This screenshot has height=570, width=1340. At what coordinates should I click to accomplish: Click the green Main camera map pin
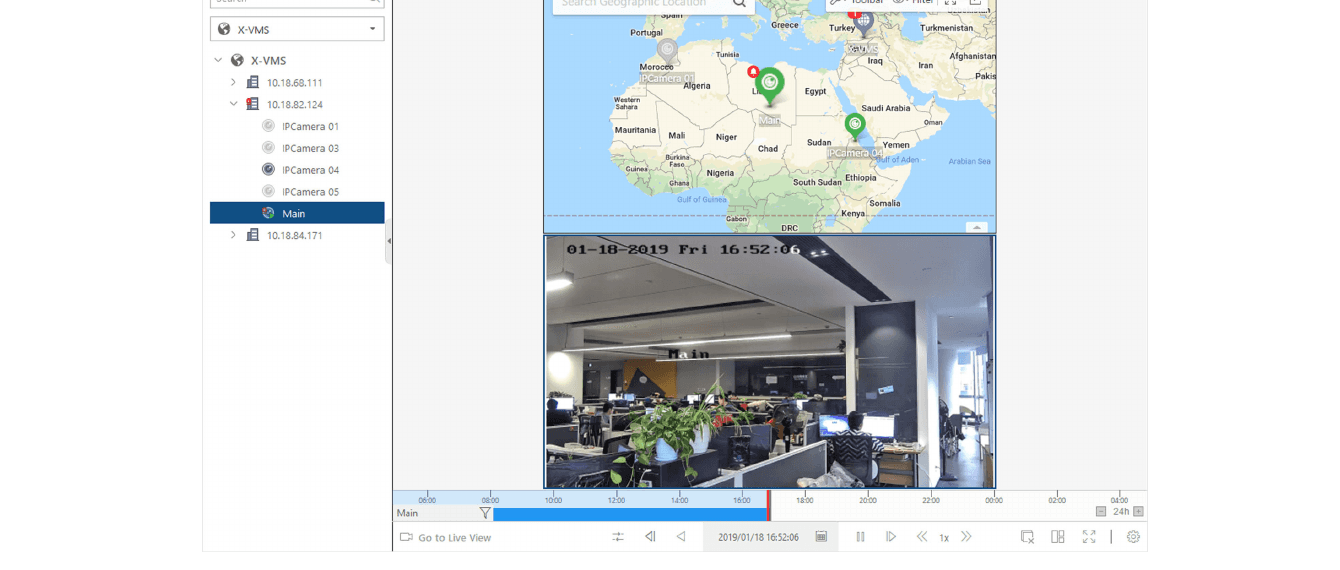tap(769, 85)
